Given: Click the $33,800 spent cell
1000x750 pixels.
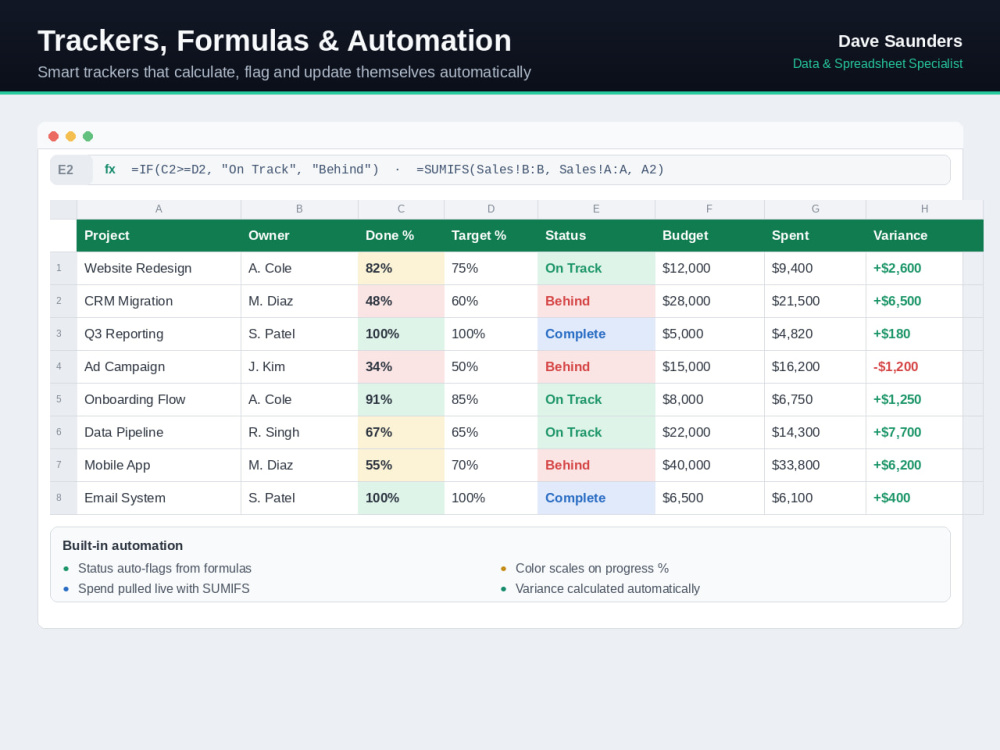Looking at the screenshot, I should tap(815, 465).
